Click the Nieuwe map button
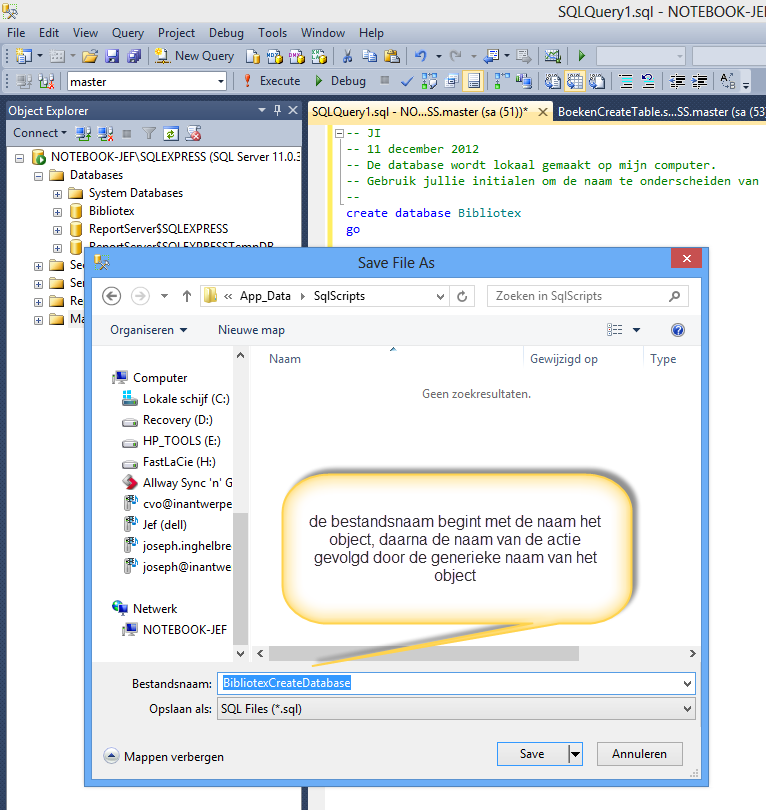This screenshot has width=766, height=810. [x=251, y=330]
